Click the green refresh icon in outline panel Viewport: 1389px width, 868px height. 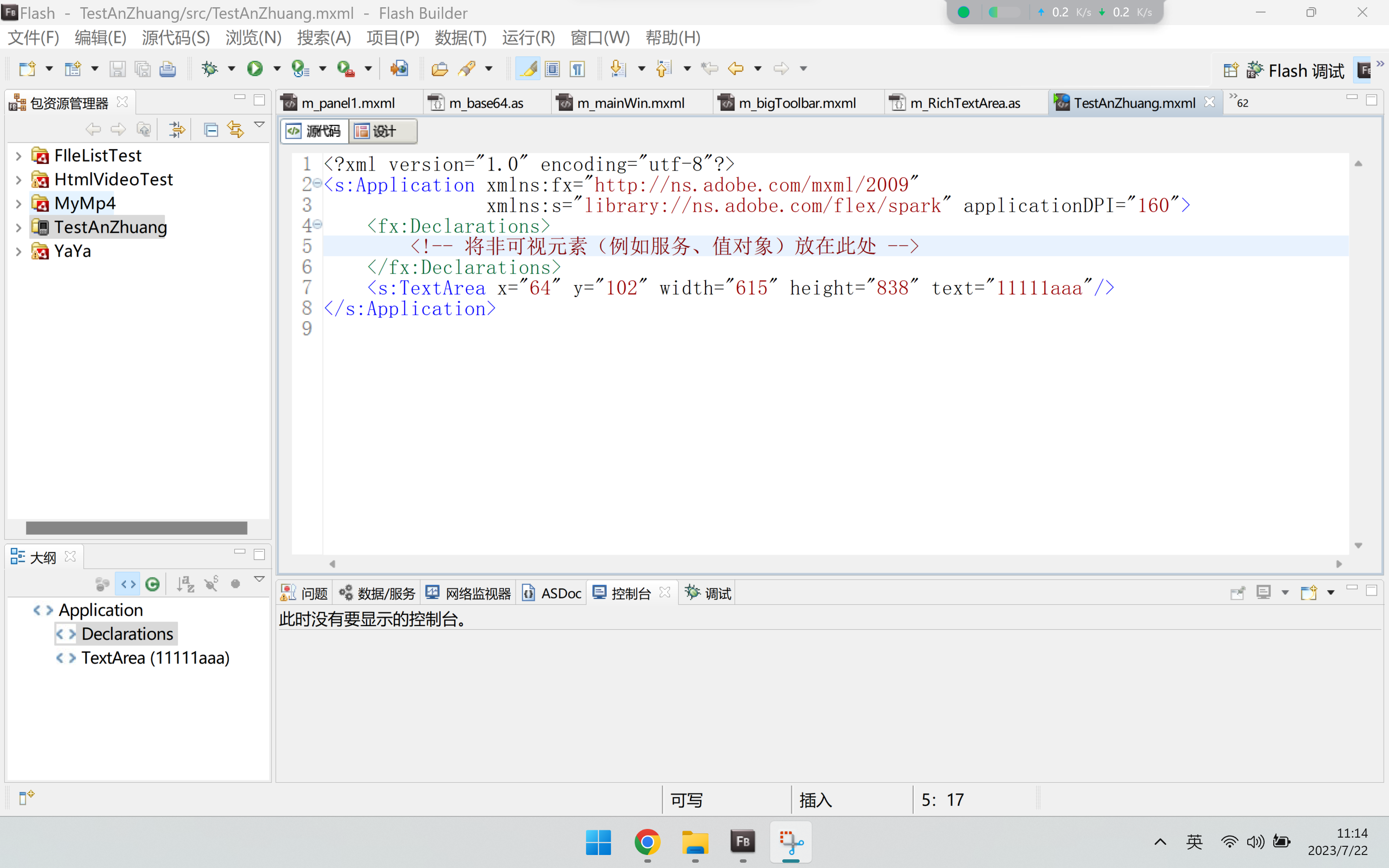153,584
